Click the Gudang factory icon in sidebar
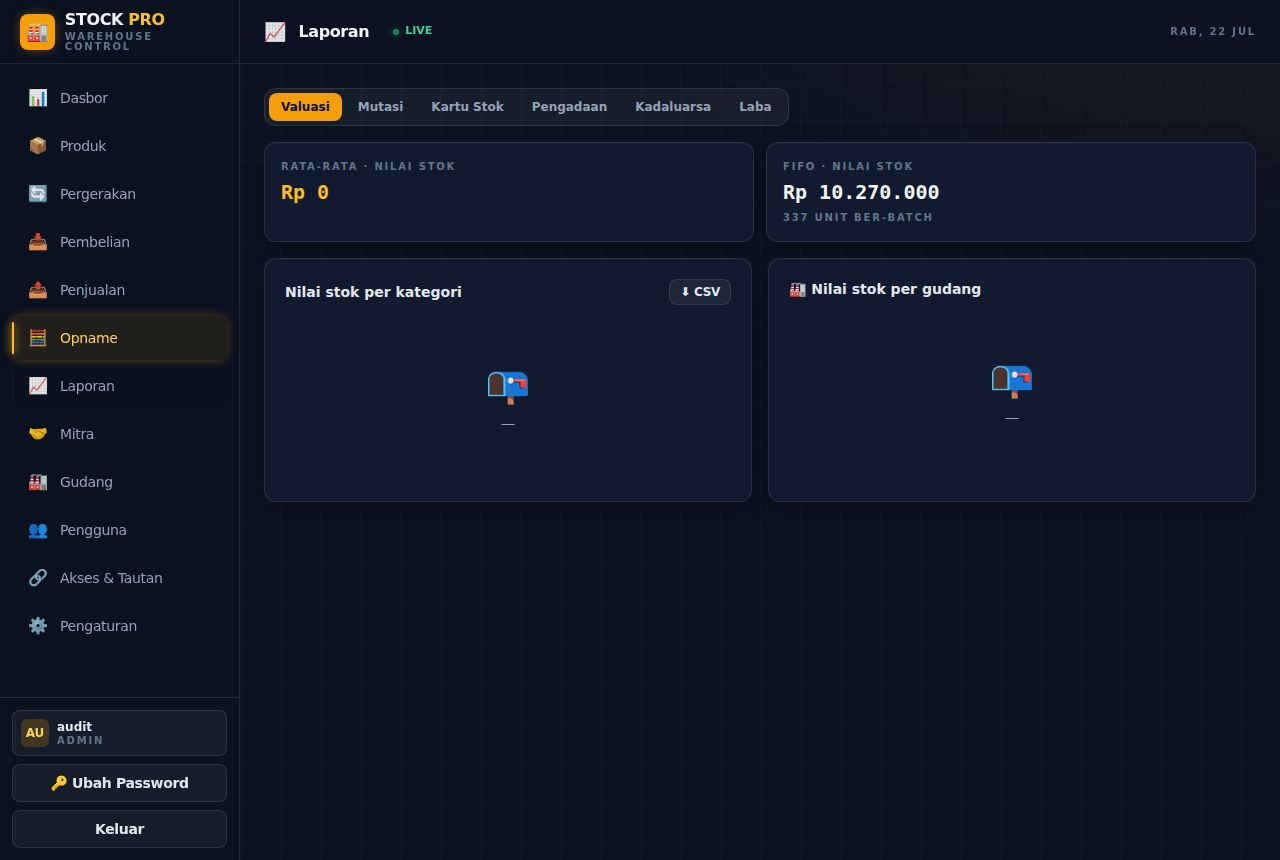Image resolution: width=1280 pixels, height=860 pixels. 38,482
